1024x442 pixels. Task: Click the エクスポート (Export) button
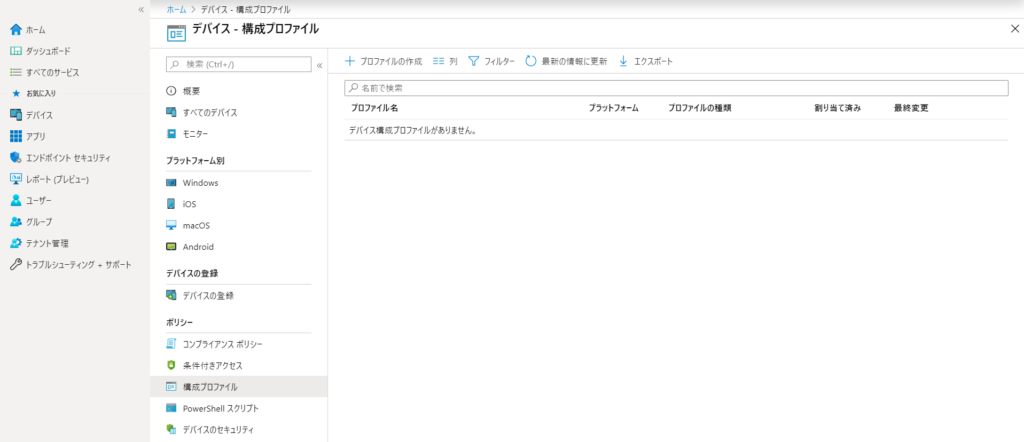(x=645, y=61)
